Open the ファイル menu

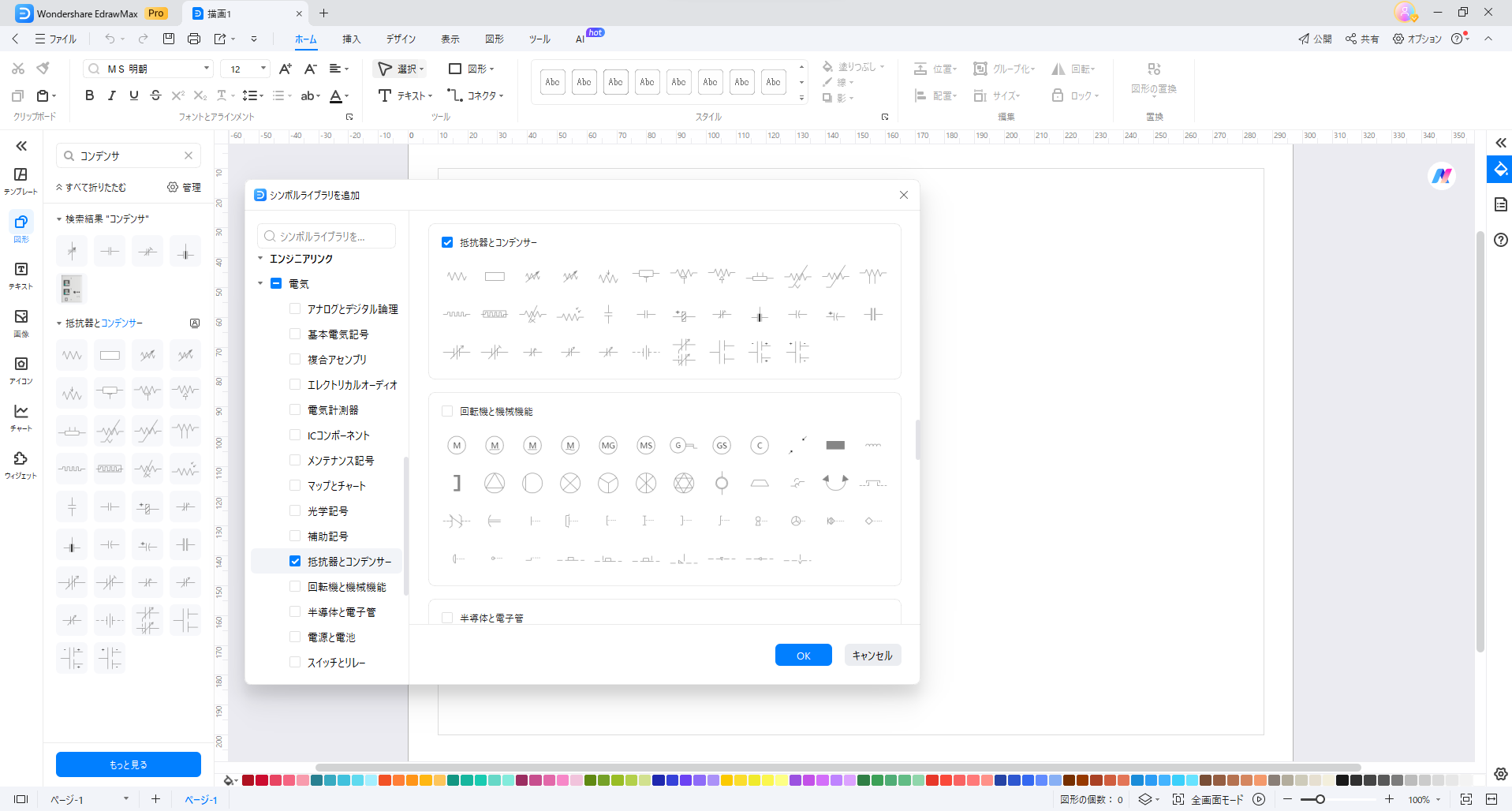56,39
